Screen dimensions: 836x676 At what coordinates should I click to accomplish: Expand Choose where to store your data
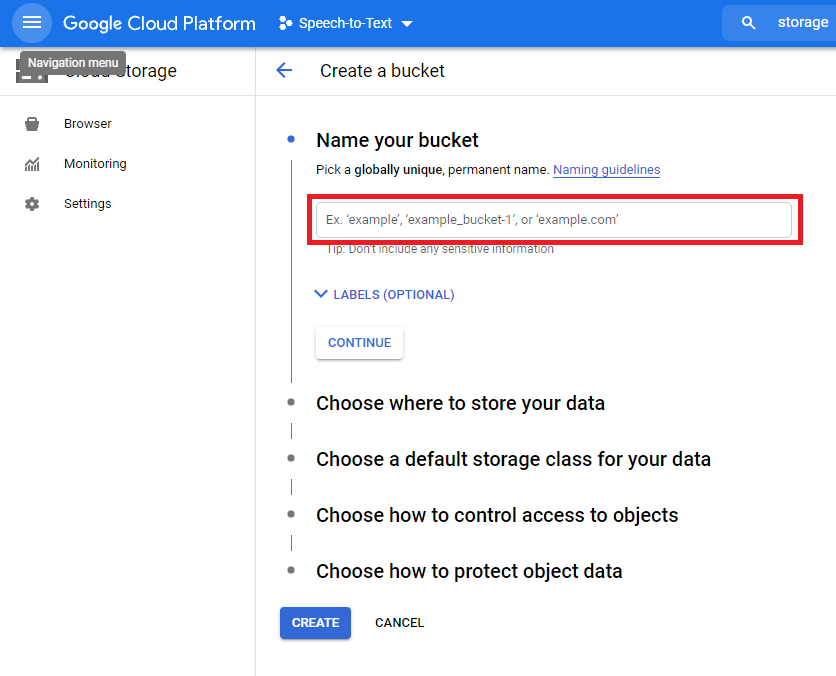(x=460, y=404)
